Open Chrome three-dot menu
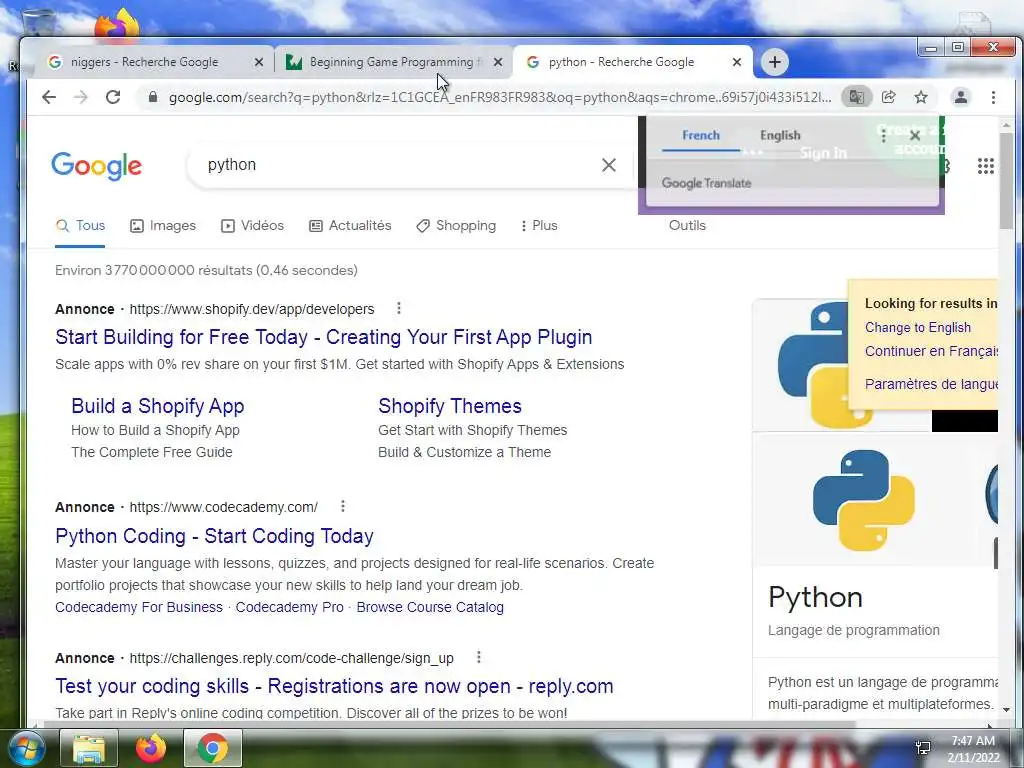This screenshot has height=768, width=1024. pyautogui.click(x=993, y=97)
